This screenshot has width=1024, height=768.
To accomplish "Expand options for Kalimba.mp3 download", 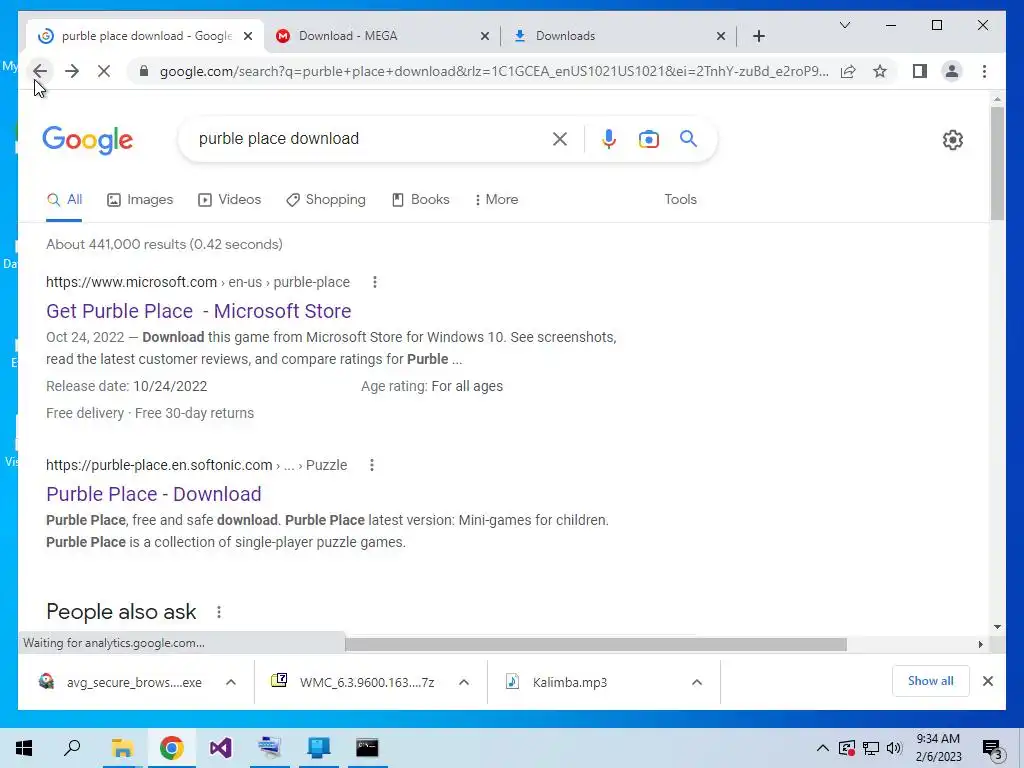I will click(697, 682).
